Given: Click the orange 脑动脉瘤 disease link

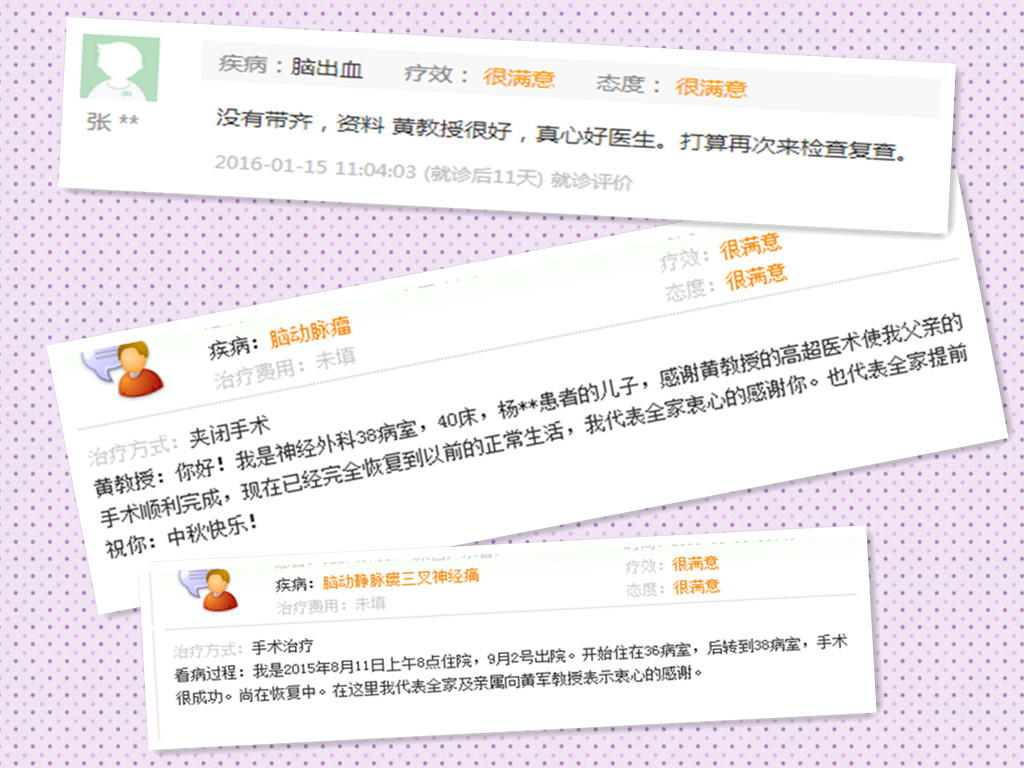Looking at the screenshot, I should (310, 332).
